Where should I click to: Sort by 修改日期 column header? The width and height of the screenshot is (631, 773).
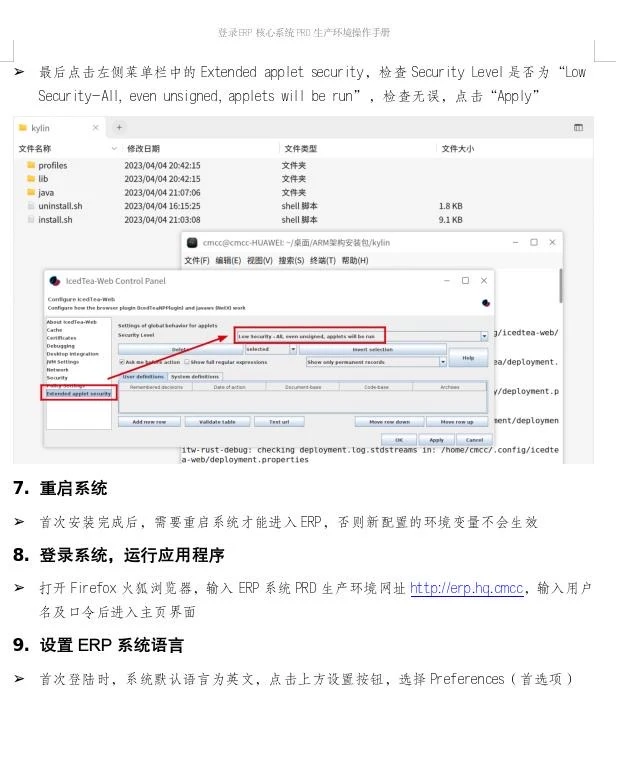pyautogui.click(x=143, y=148)
